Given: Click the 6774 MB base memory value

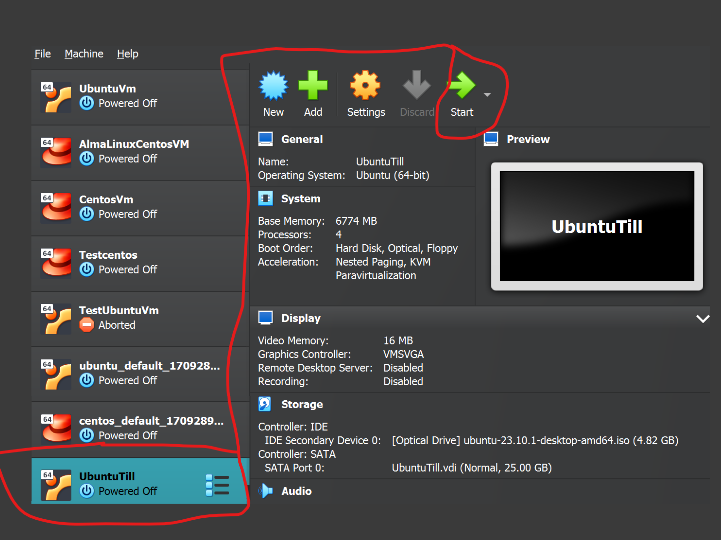Looking at the screenshot, I should coord(356,221).
